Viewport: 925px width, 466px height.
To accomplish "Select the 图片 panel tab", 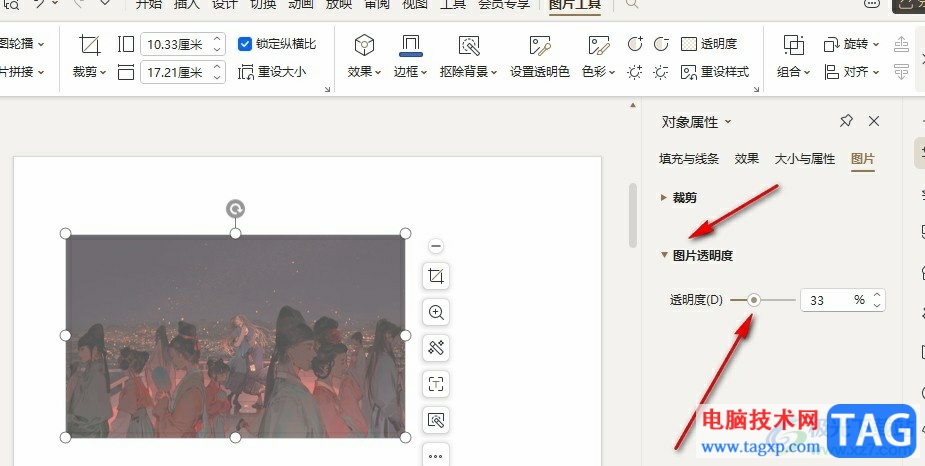I will 862,159.
